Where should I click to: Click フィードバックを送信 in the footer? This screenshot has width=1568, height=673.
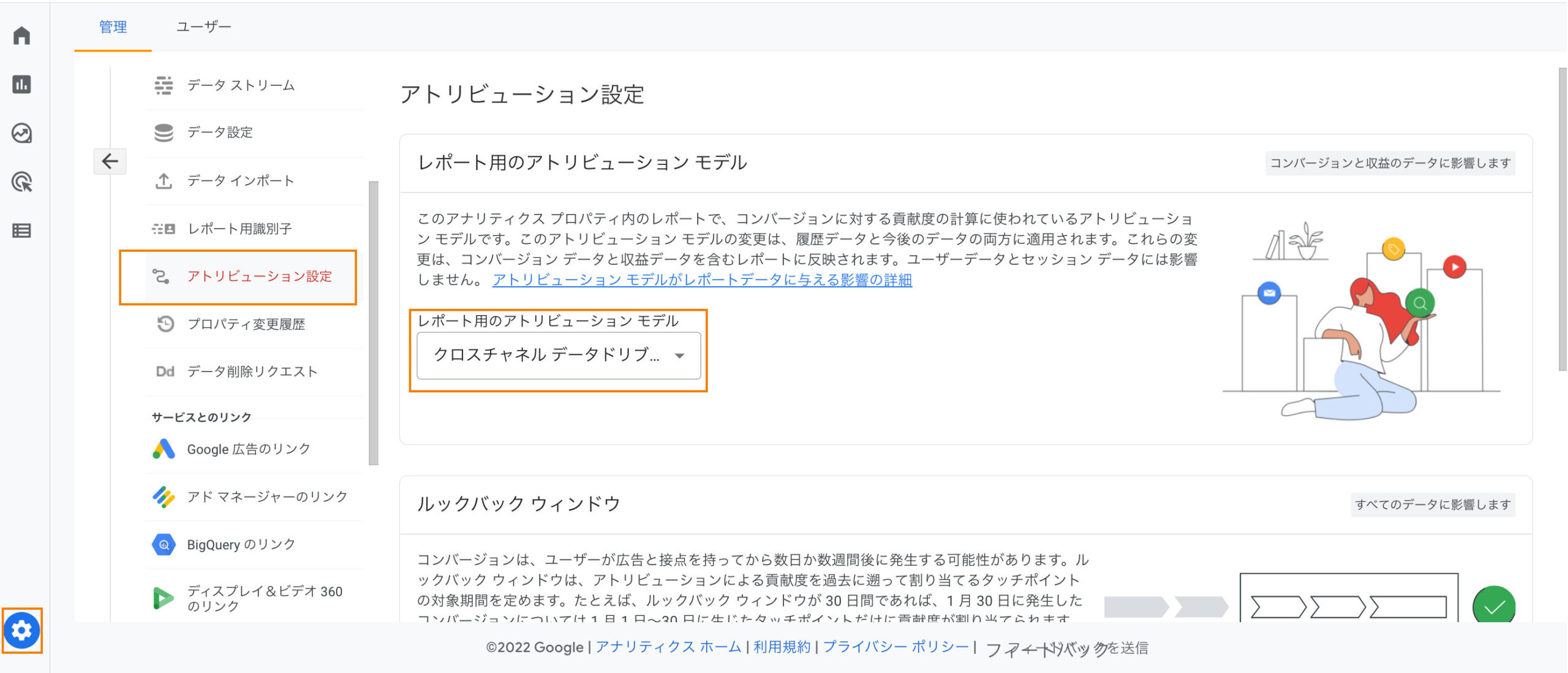tap(1066, 648)
